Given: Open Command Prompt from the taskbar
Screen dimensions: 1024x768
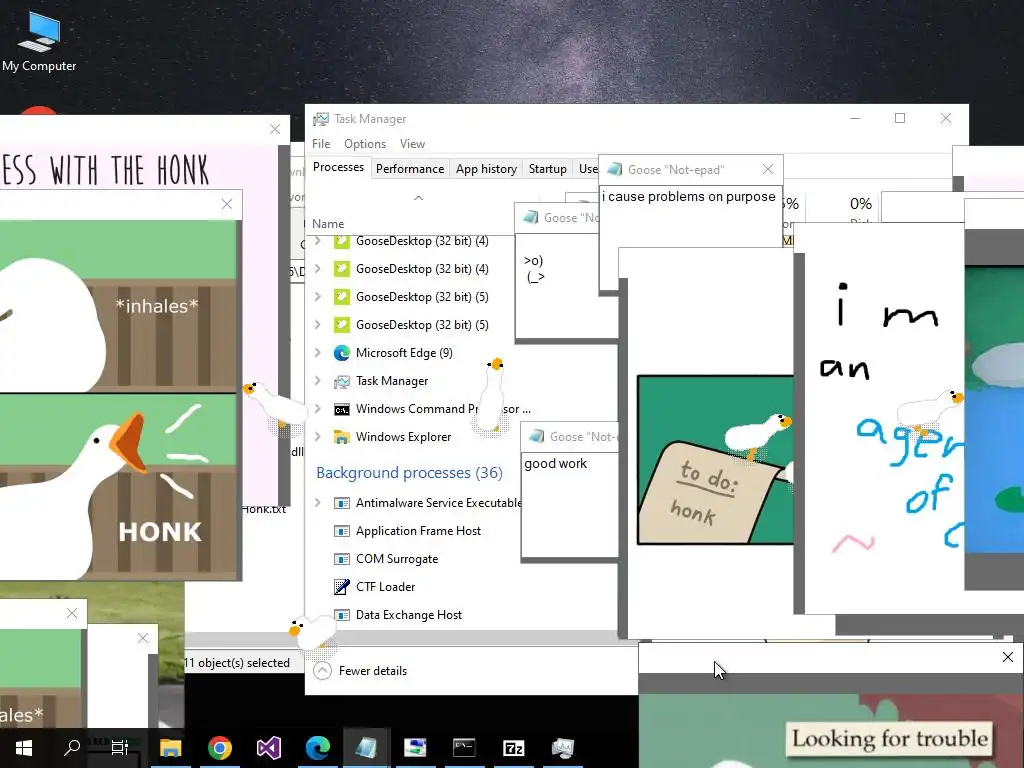Looking at the screenshot, I should [464, 748].
